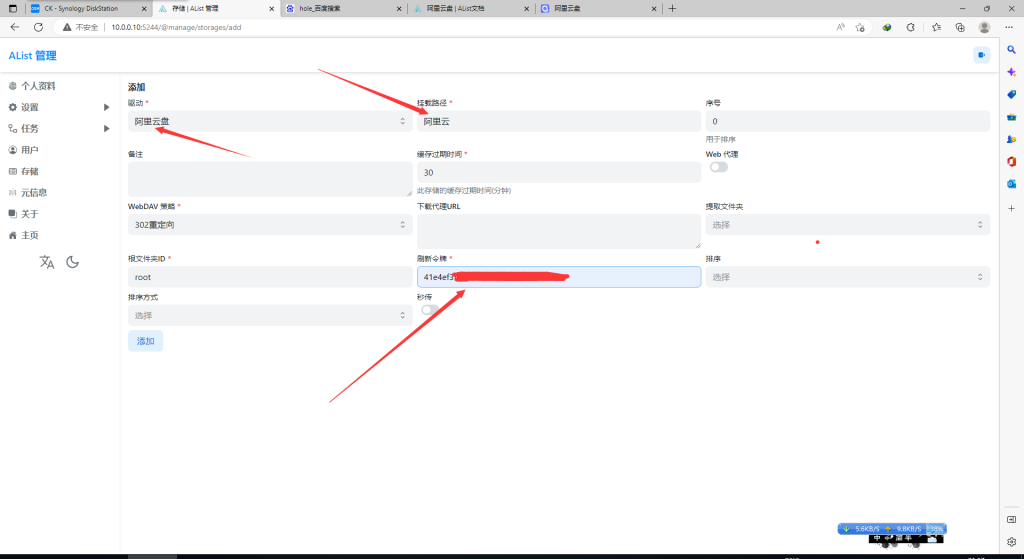The width and height of the screenshot is (1024, 559).
Task: Click the Edge sidebar search icon
Action: [x=1012, y=50]
